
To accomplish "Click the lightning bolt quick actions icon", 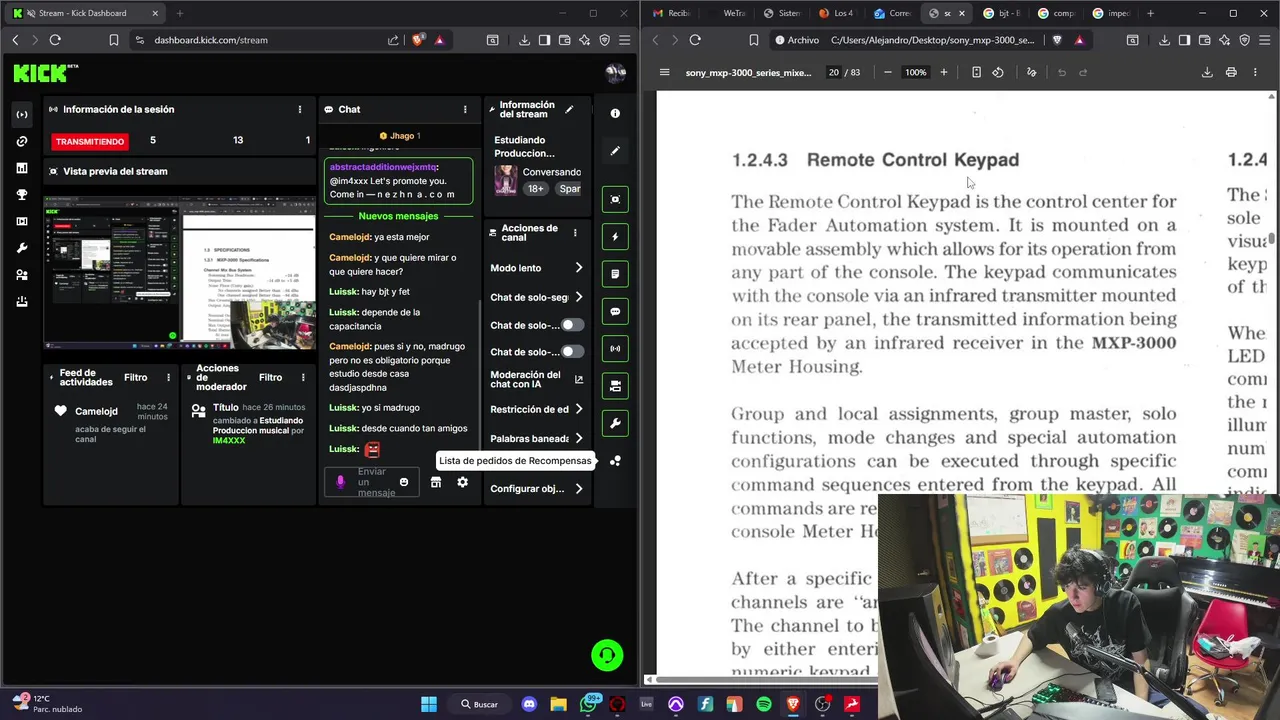I will click(x=615, y=237).
